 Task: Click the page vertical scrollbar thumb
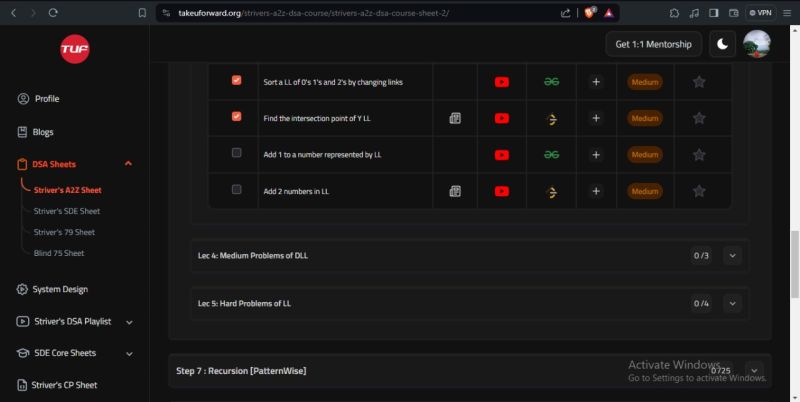click(x=795, y=264)
